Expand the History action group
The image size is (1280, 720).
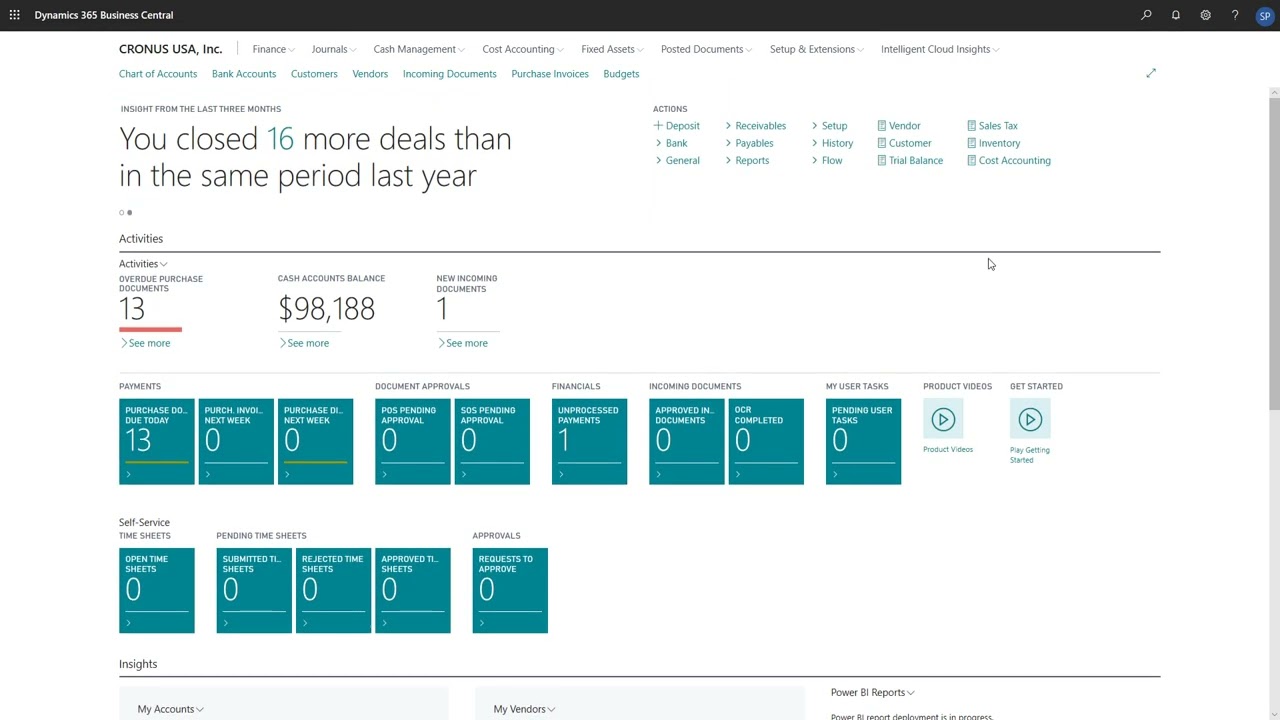[x=833, y=143]
